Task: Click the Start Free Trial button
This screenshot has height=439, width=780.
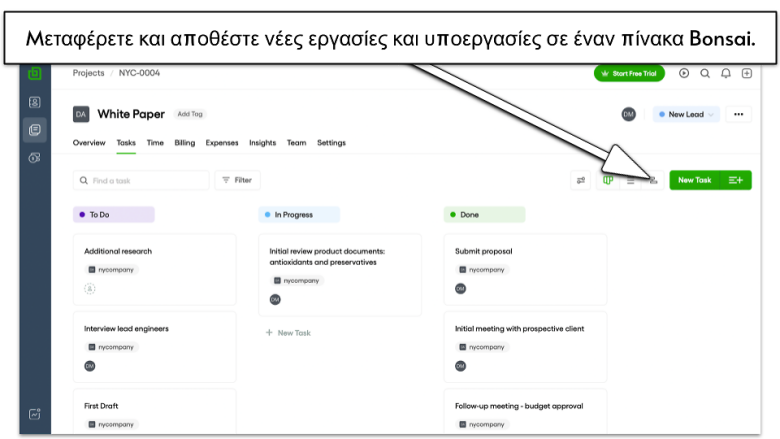Action: (x=629, y=74)
